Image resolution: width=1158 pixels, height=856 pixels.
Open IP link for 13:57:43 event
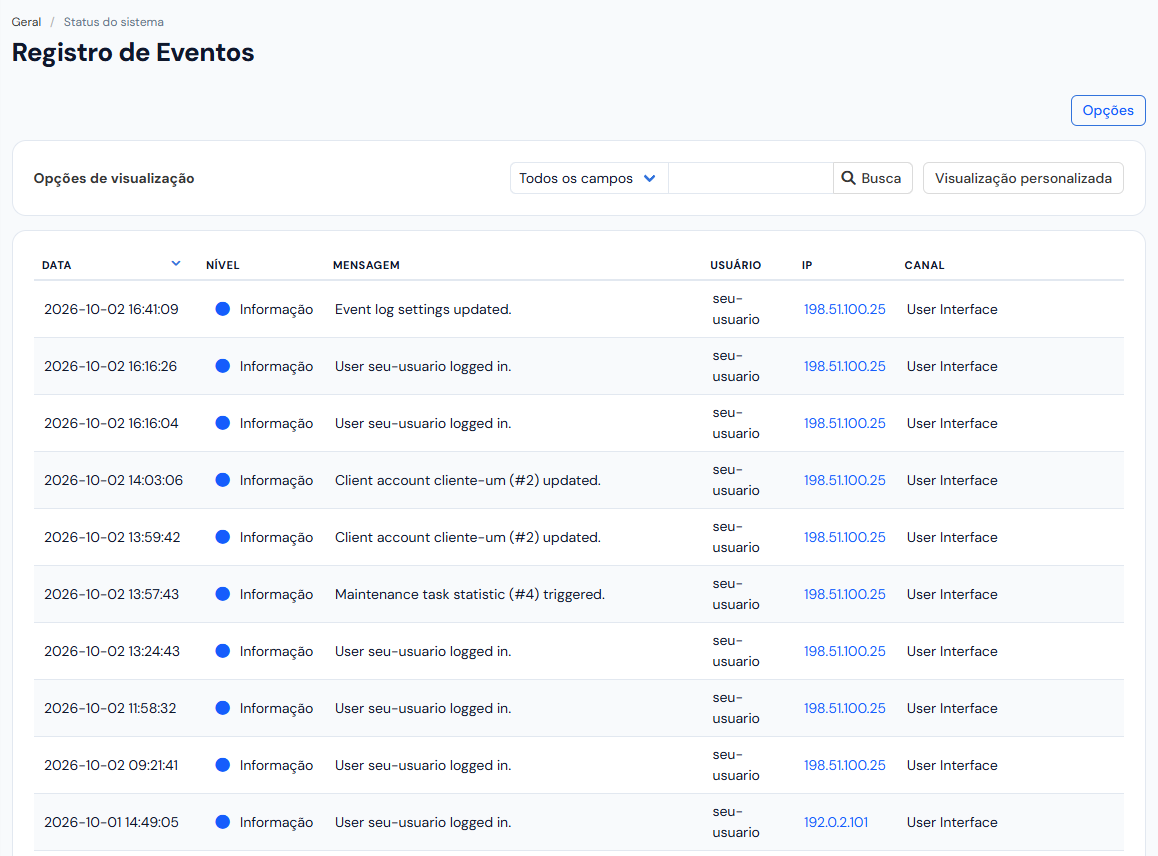(x=844, y=594)
